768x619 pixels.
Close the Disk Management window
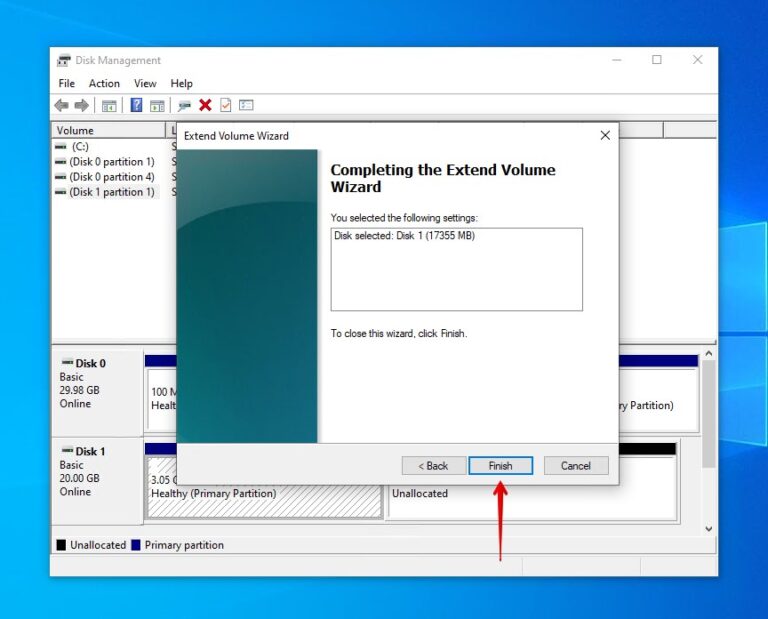tap(697, 60)
